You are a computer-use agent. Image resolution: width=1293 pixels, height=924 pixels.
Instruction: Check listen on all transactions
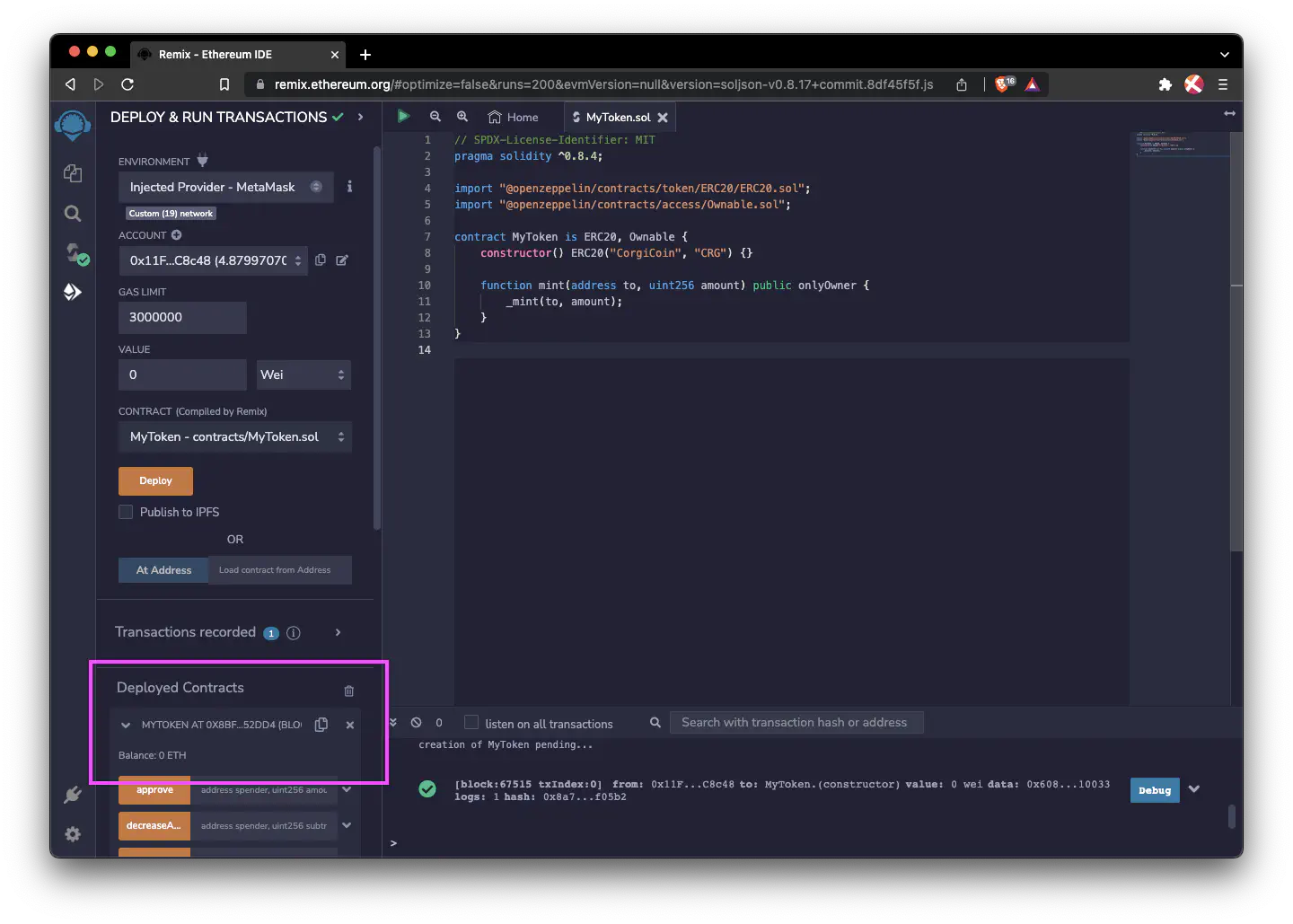[x=471, y=722]
